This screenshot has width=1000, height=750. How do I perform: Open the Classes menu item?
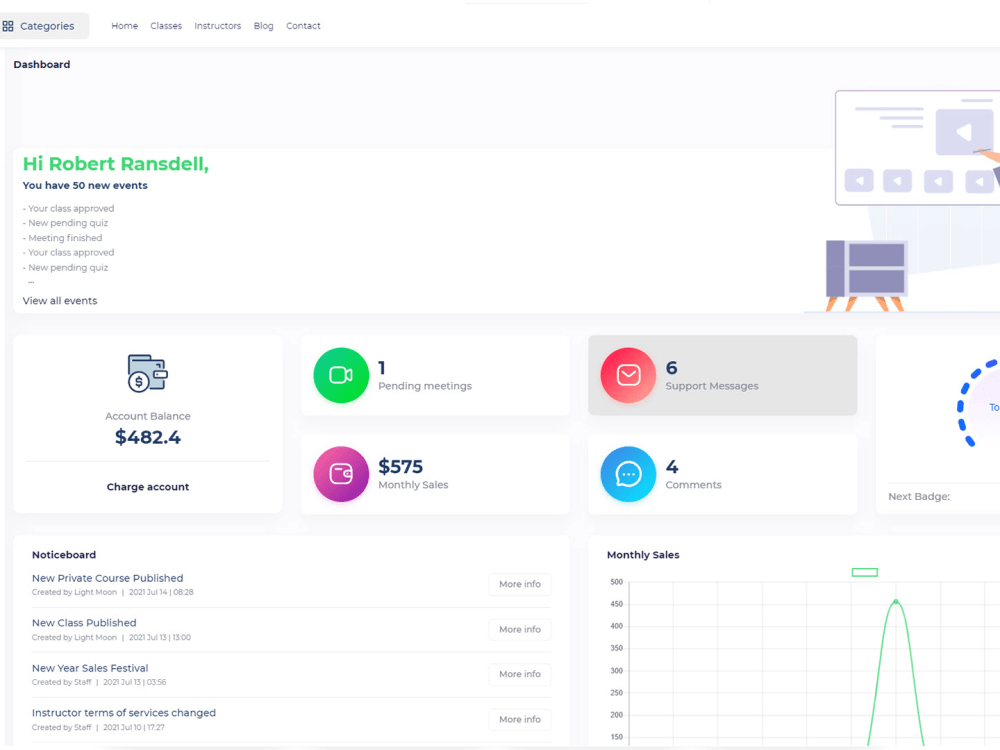pos(166,26)
